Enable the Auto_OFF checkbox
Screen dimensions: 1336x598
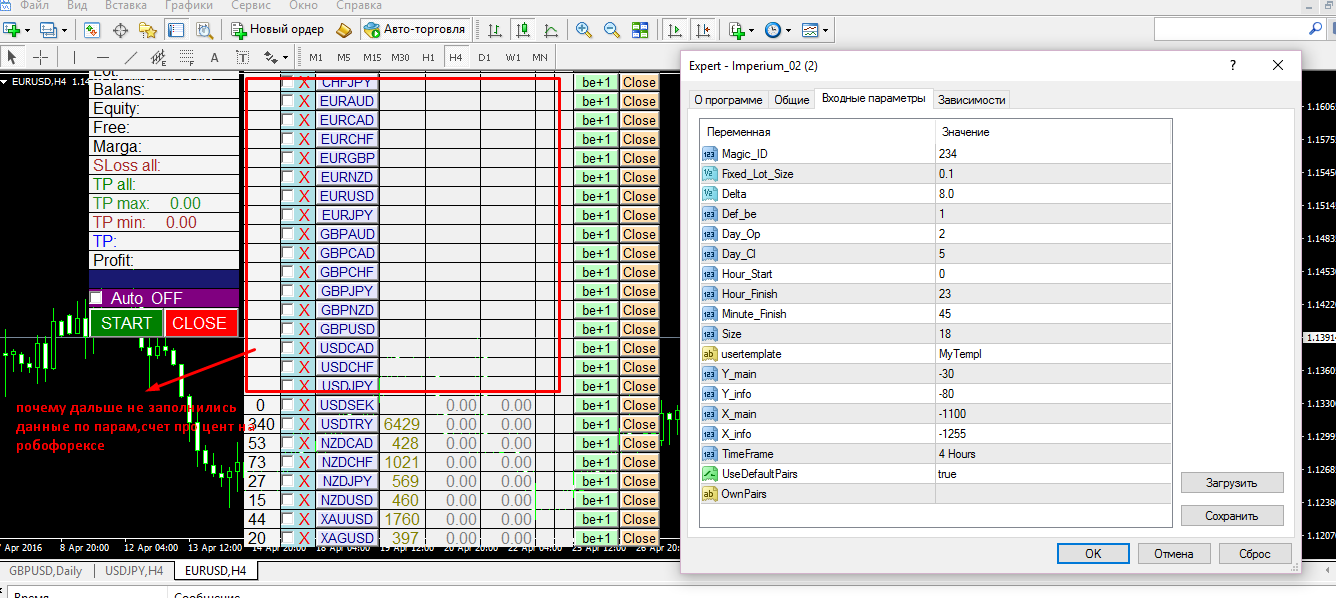pyautogui.click(x=97, y=298)
